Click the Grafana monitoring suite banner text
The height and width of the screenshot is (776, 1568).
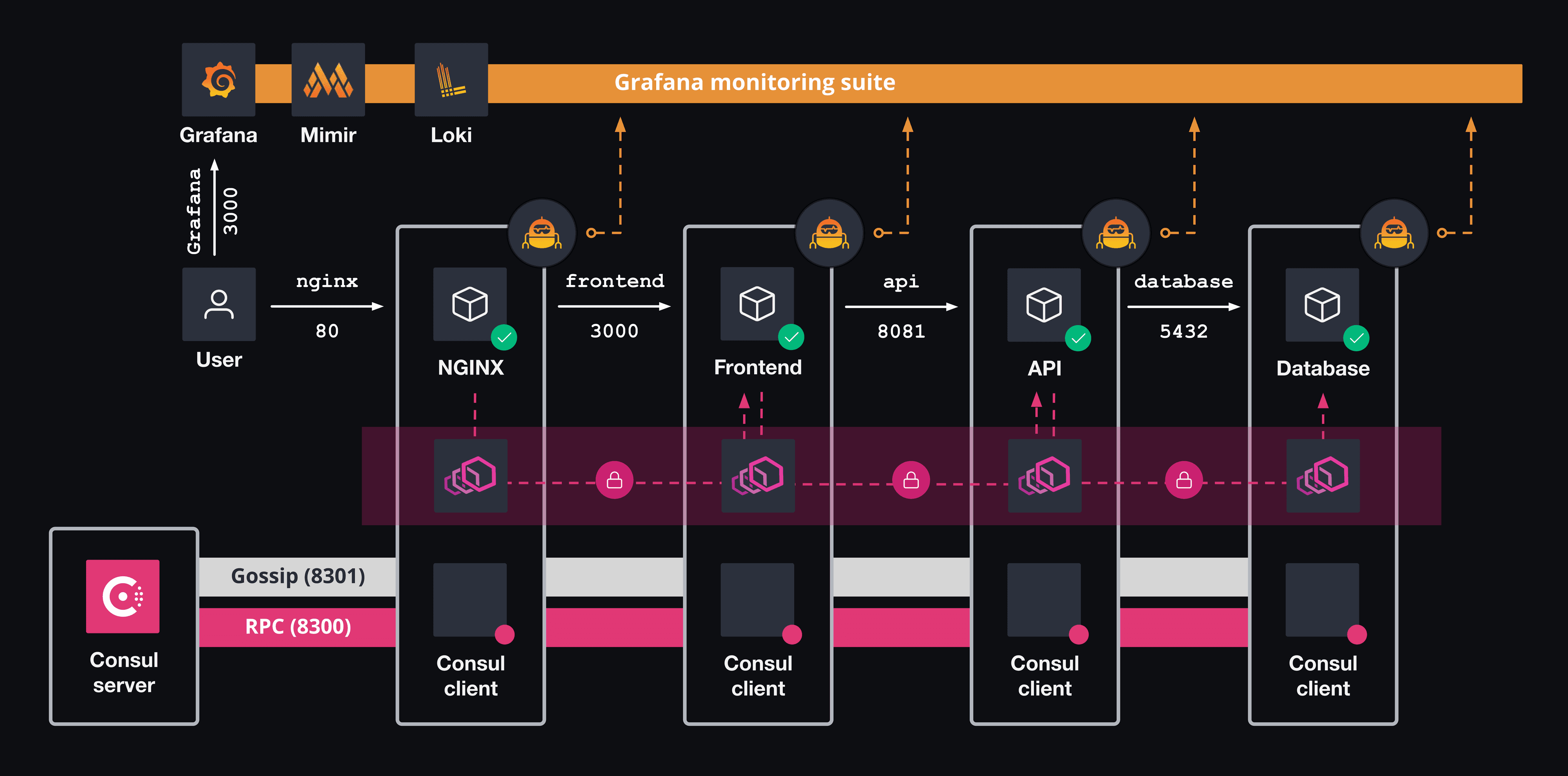tap(755, 82)
